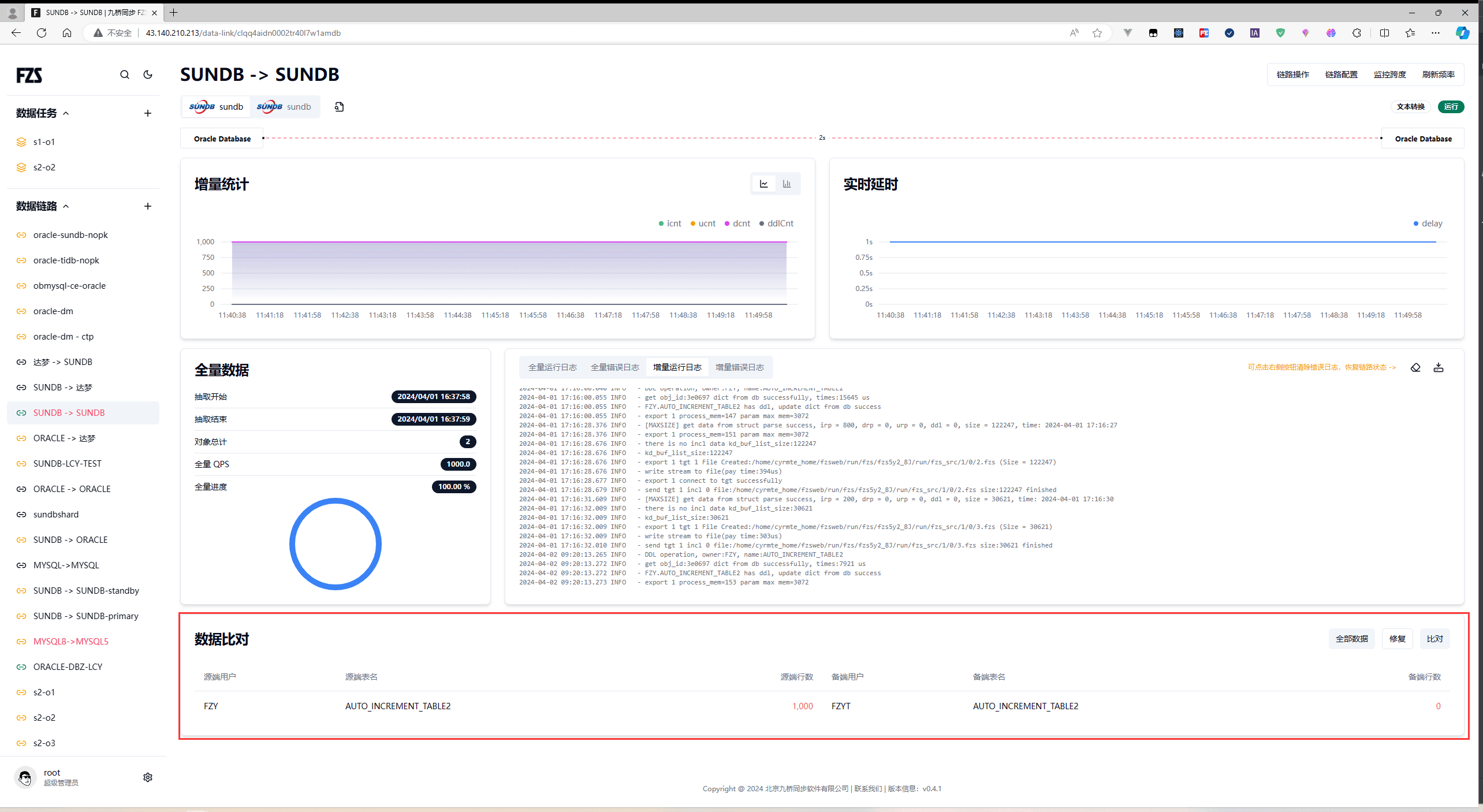Add a new data link with plus icon
Viewport: 1483px width, 812px height.
click(x=148, y=206)
